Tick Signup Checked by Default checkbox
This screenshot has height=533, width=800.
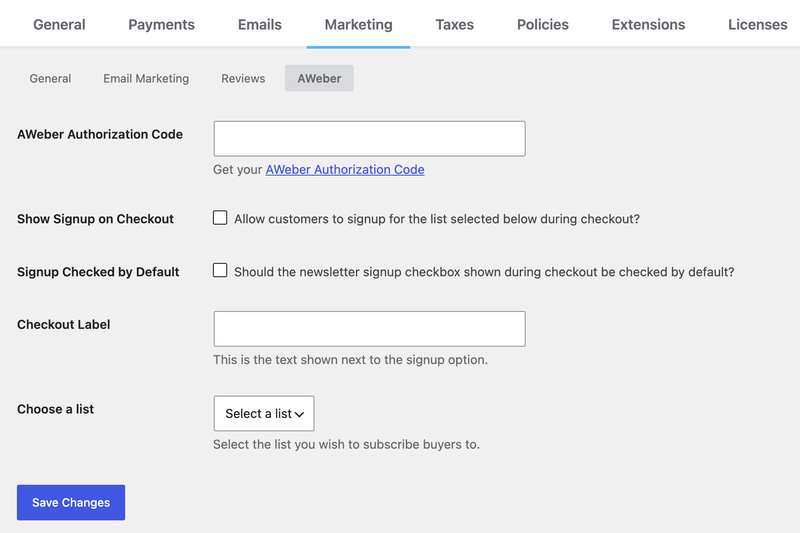point(220,270)
